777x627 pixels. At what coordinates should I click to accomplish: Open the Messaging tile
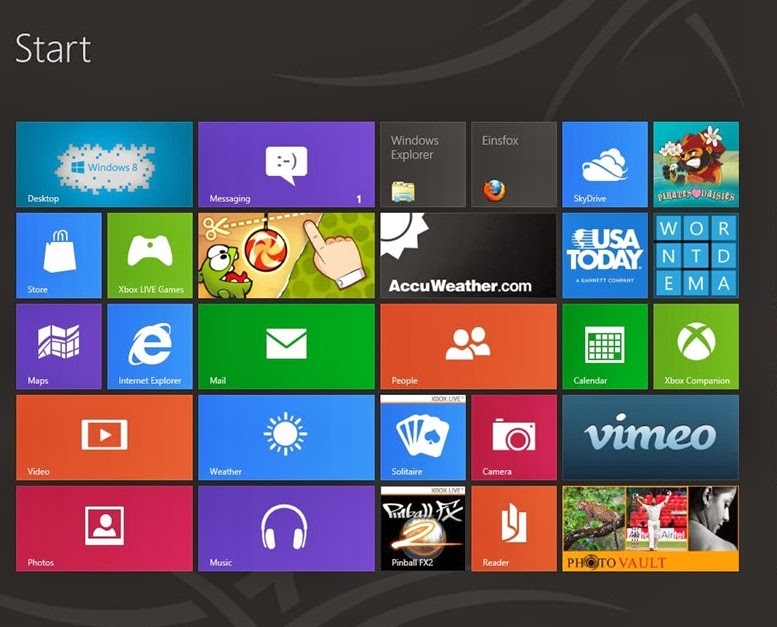pyautogui.click(x=286, y=164)
